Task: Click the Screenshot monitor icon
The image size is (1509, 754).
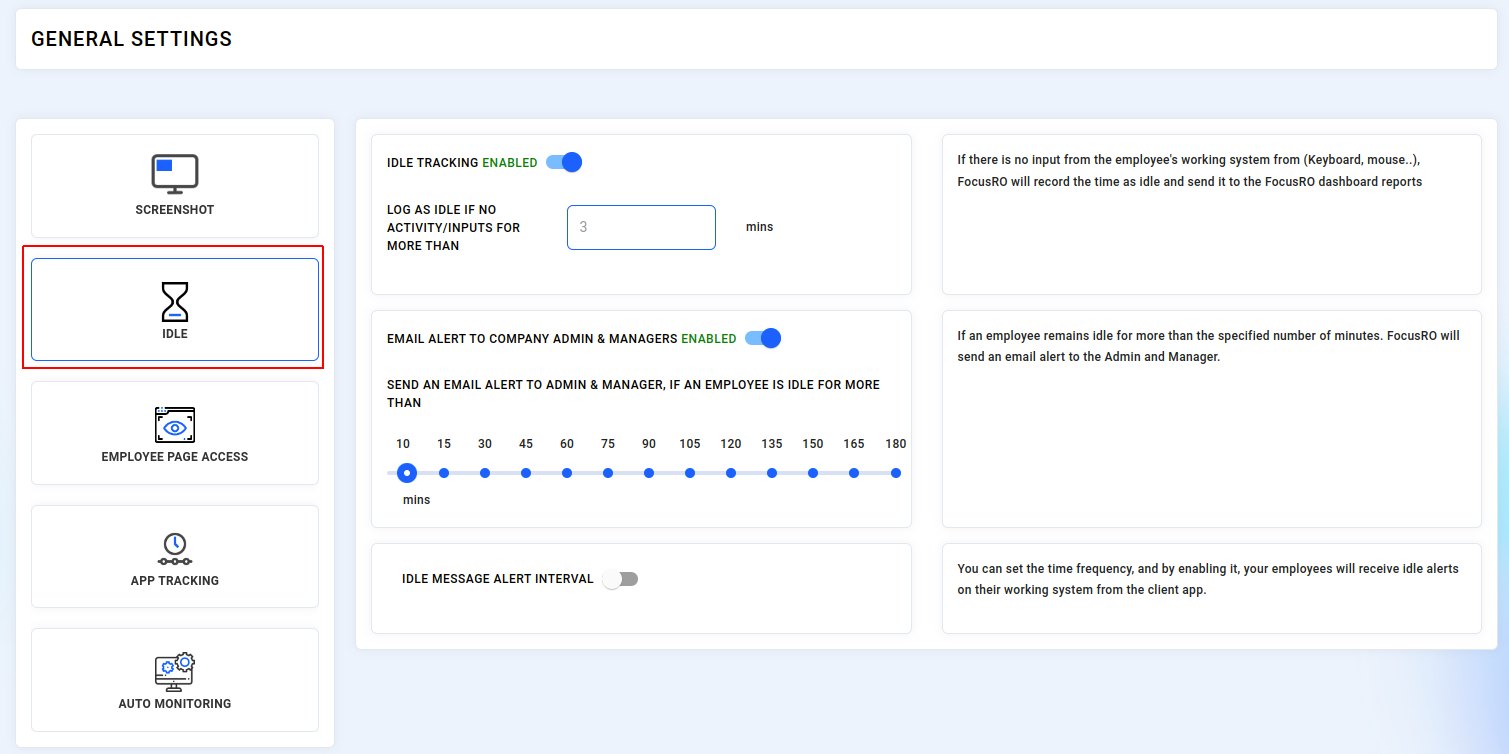Action: tap(175, 174)
